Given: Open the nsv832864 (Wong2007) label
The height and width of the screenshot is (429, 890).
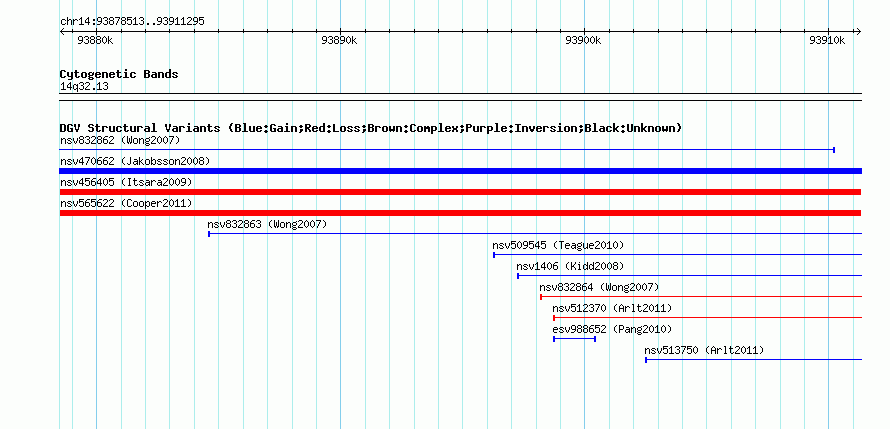Looking at the screenshot, I should 599,287.
